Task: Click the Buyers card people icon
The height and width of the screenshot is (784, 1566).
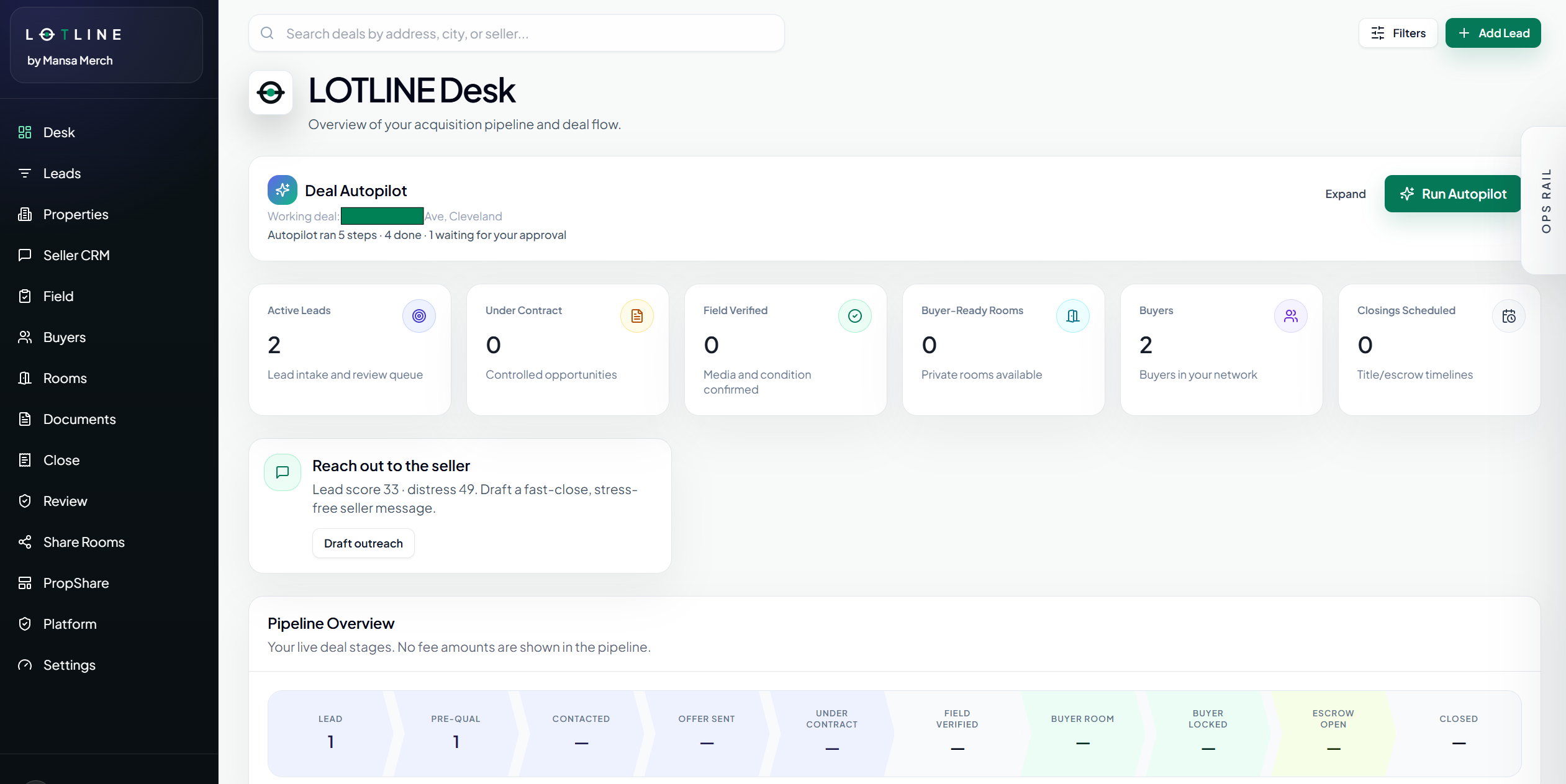Action: (x=1291, y=316)
